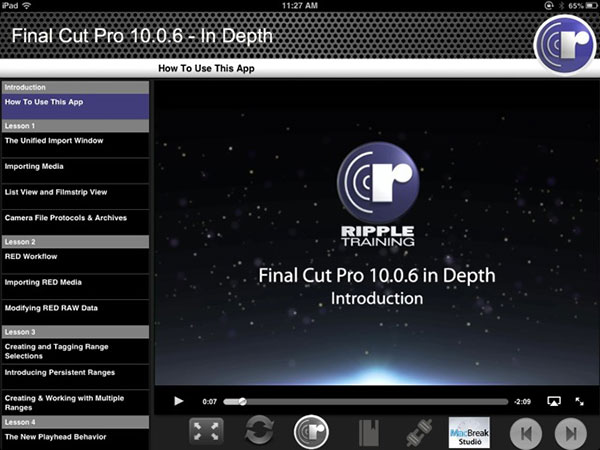600x450 pixels.
Task: Open Creating & Working with Multiple Ranges
Action: tap(75, 402)
